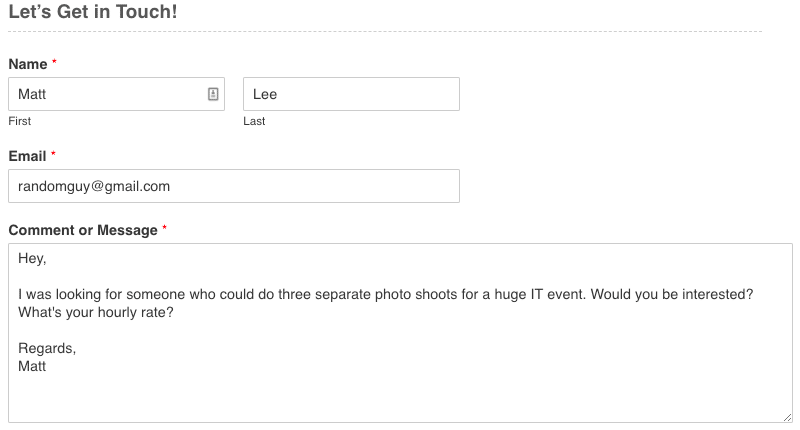Click the "Last" sublabel under name field
800x430 pixels.
click(254, 121)
